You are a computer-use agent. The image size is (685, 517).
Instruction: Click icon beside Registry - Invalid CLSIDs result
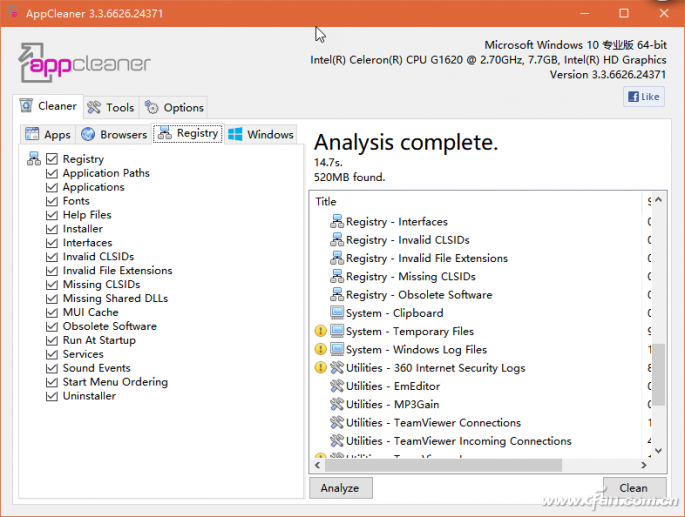point(337,240)
